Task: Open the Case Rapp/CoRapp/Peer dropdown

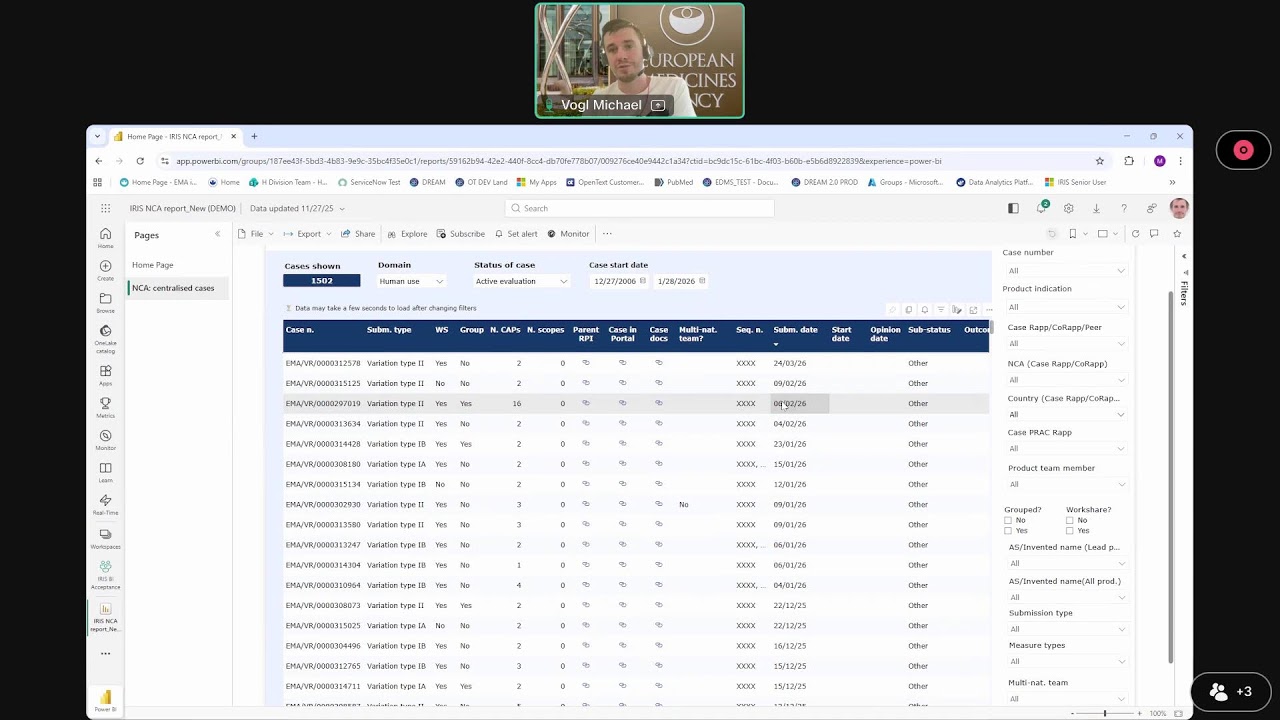Action: click(x=1066, y=344)
